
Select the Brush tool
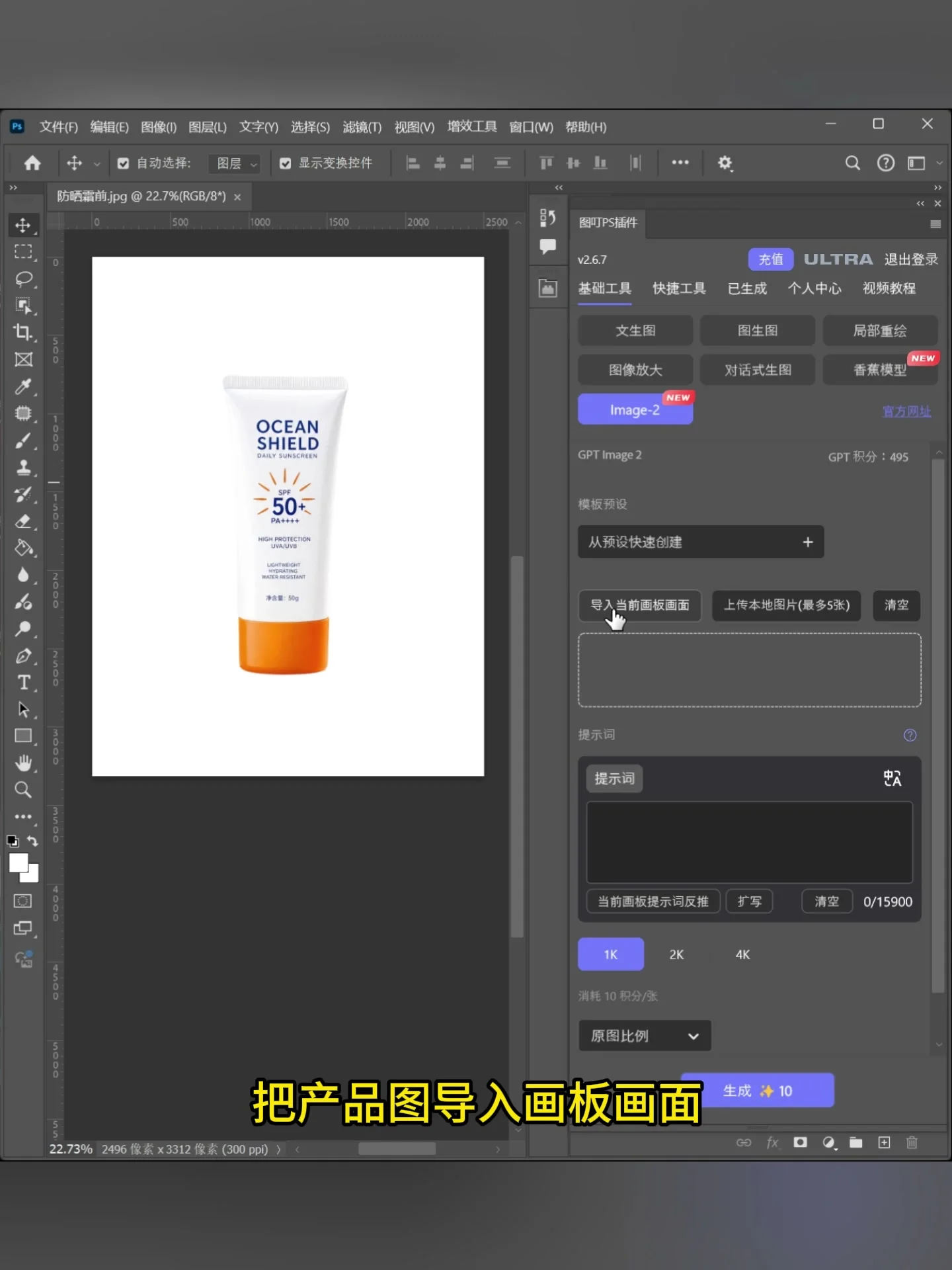23,441
